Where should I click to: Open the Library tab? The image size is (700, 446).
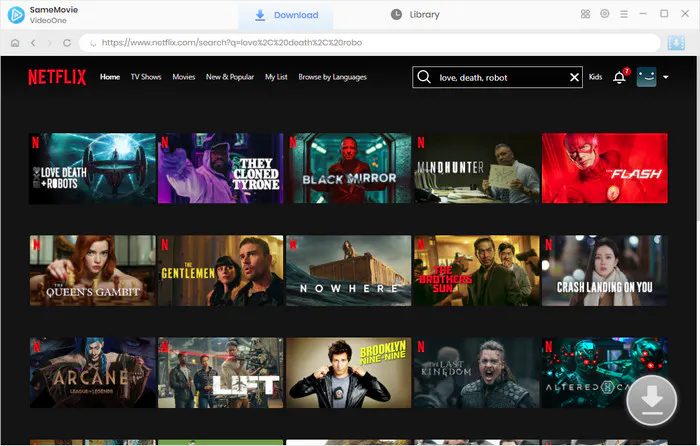415,15
